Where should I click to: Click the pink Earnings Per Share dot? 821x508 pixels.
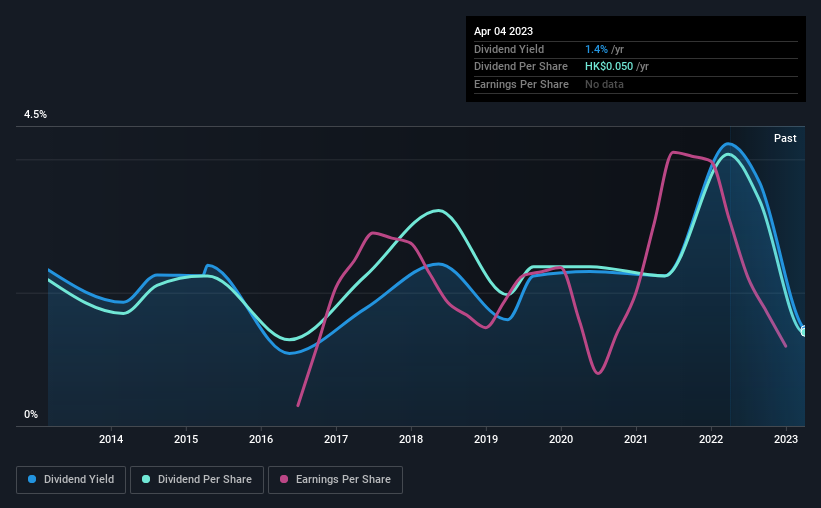click(284, 479)
